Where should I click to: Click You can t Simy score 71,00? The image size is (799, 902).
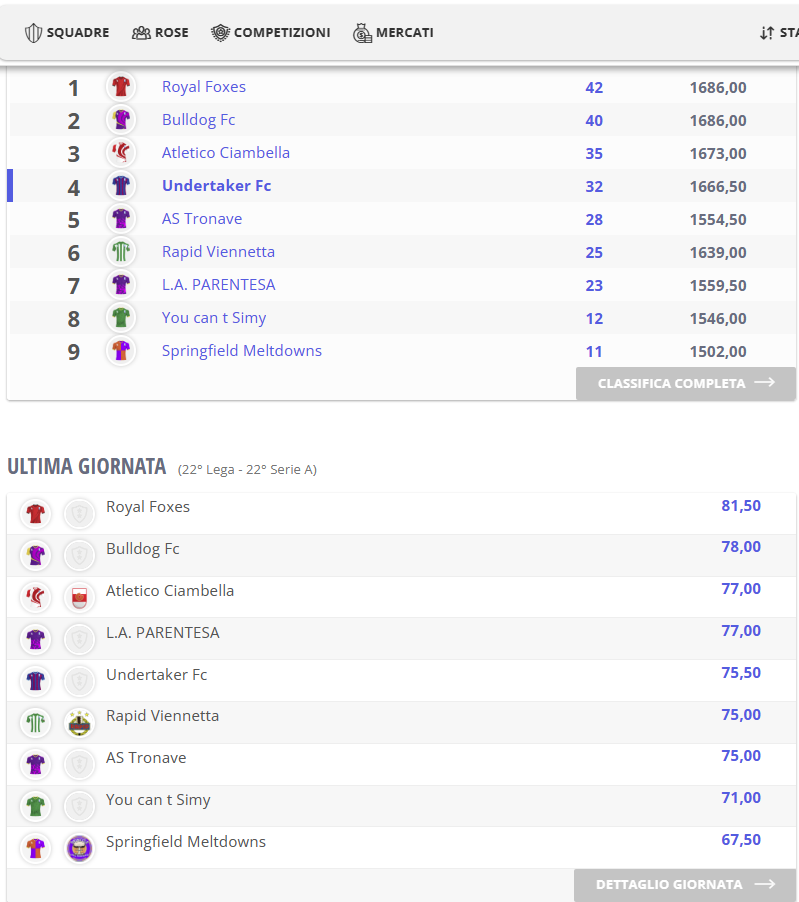[741, 798]
